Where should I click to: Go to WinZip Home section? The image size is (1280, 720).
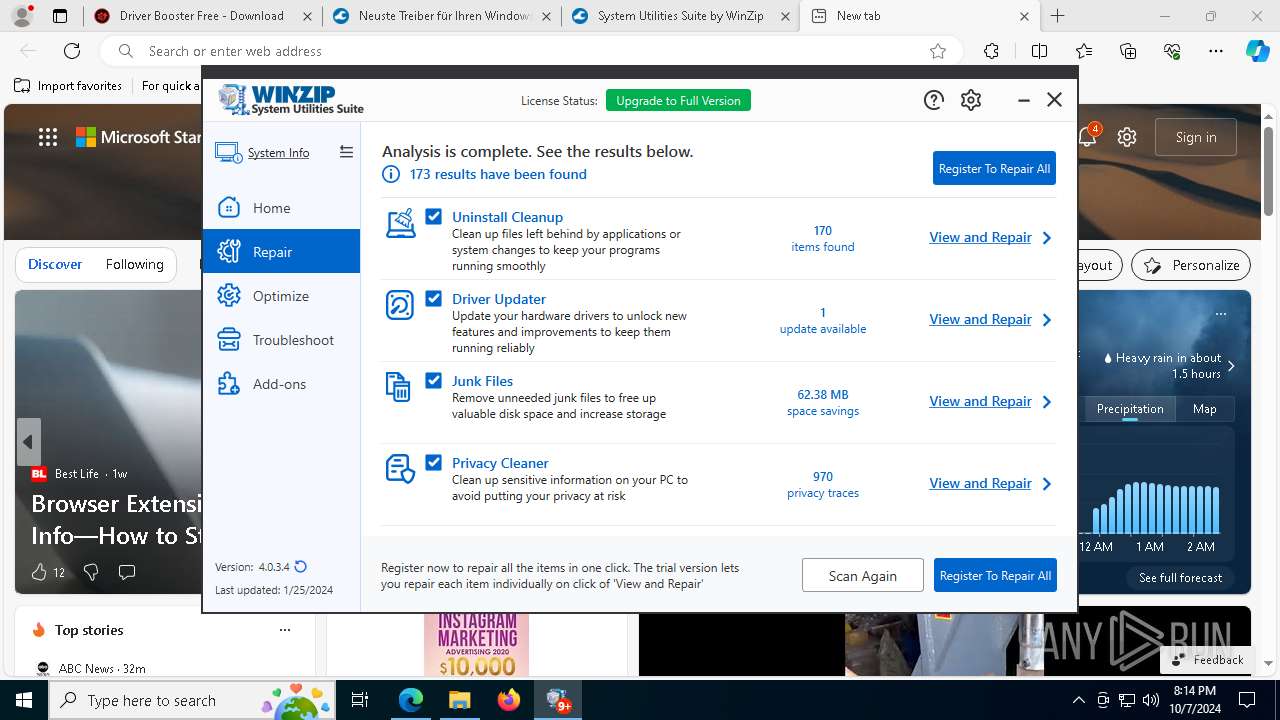281,208
